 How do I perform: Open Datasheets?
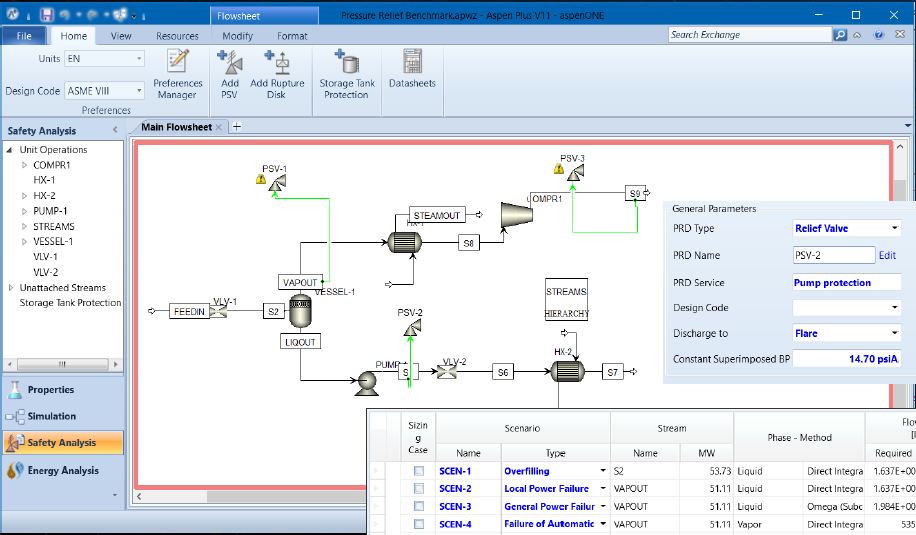point(412,69)
